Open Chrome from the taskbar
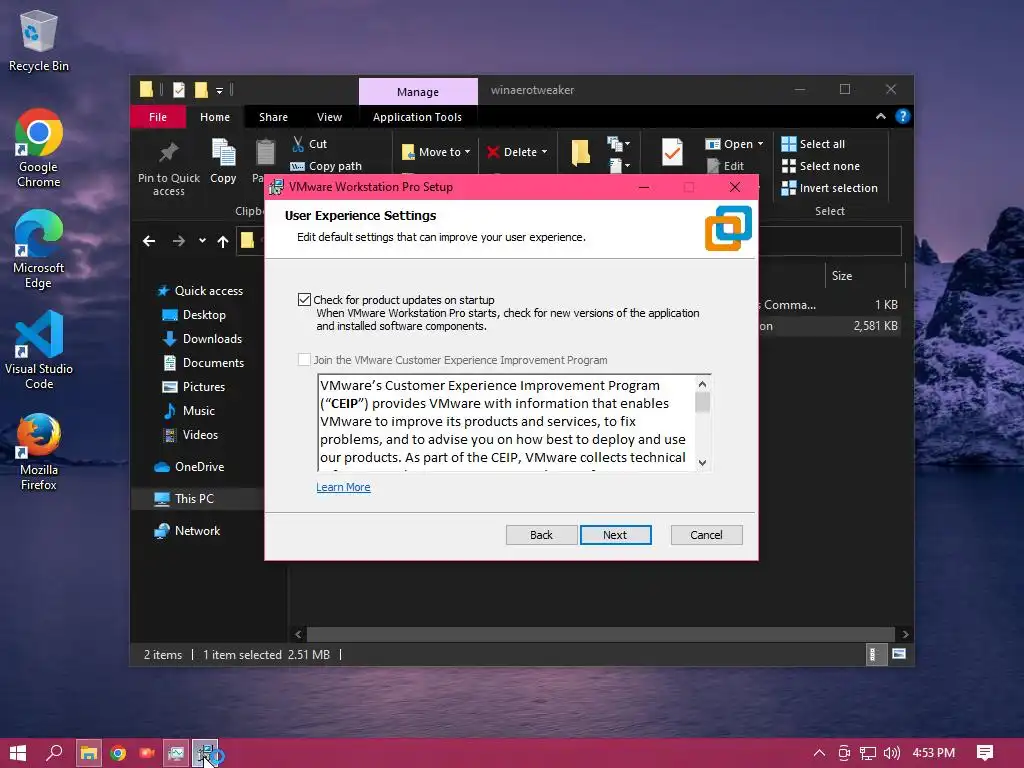Screen dimensions: 1024x768 coord(118,753)
